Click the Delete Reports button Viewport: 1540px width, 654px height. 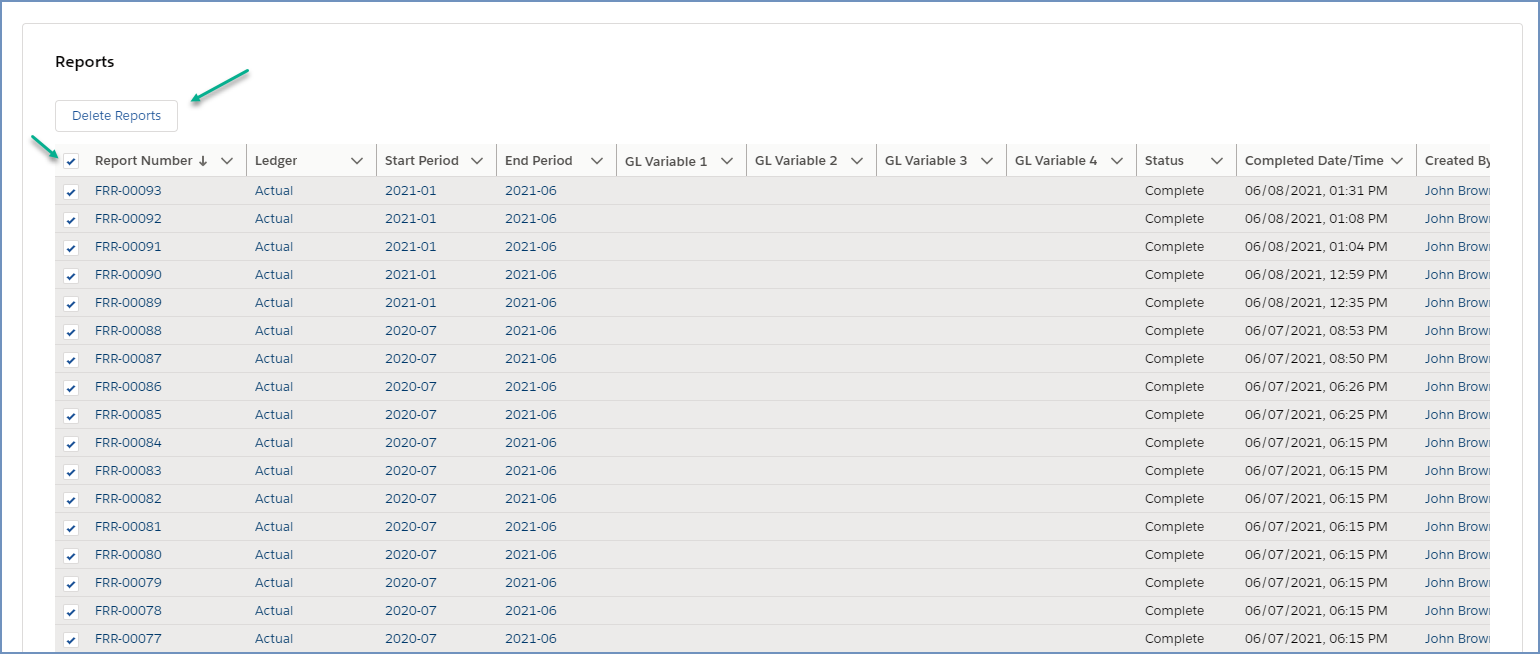pos(116,116)
